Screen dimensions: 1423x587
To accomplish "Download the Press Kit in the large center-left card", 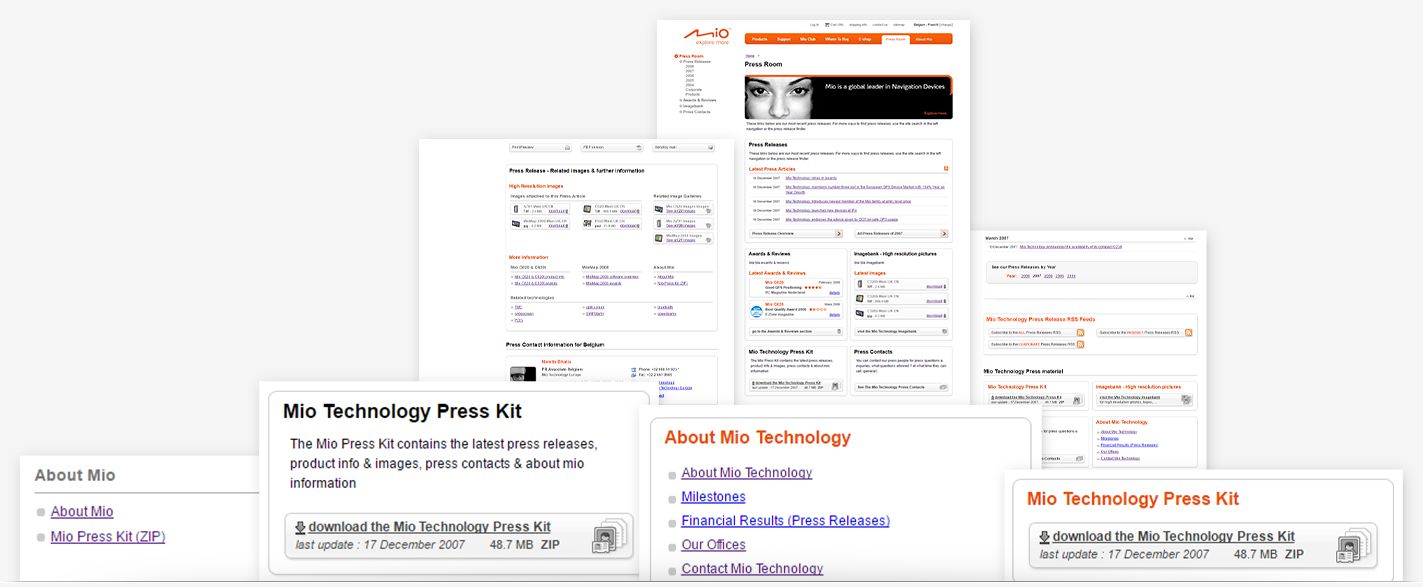I will coord(429,526).
